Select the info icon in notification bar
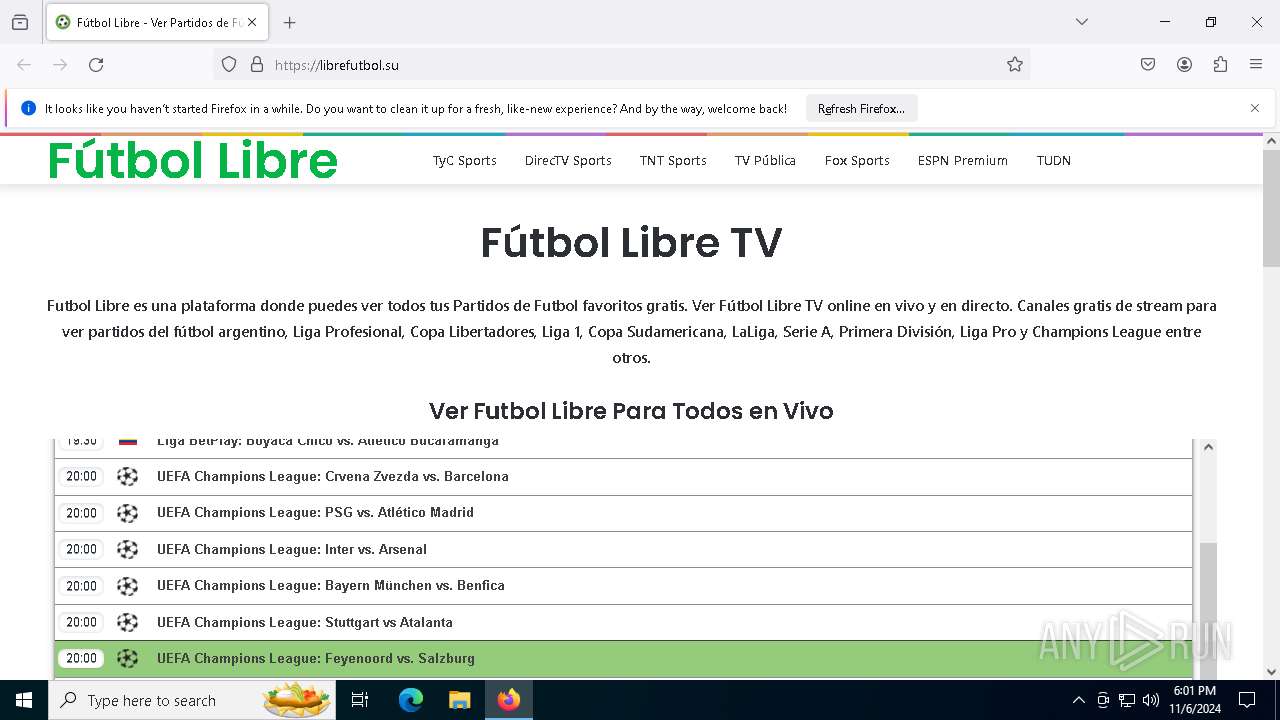The image size is (1280, 720). click(x=28, y=108)
